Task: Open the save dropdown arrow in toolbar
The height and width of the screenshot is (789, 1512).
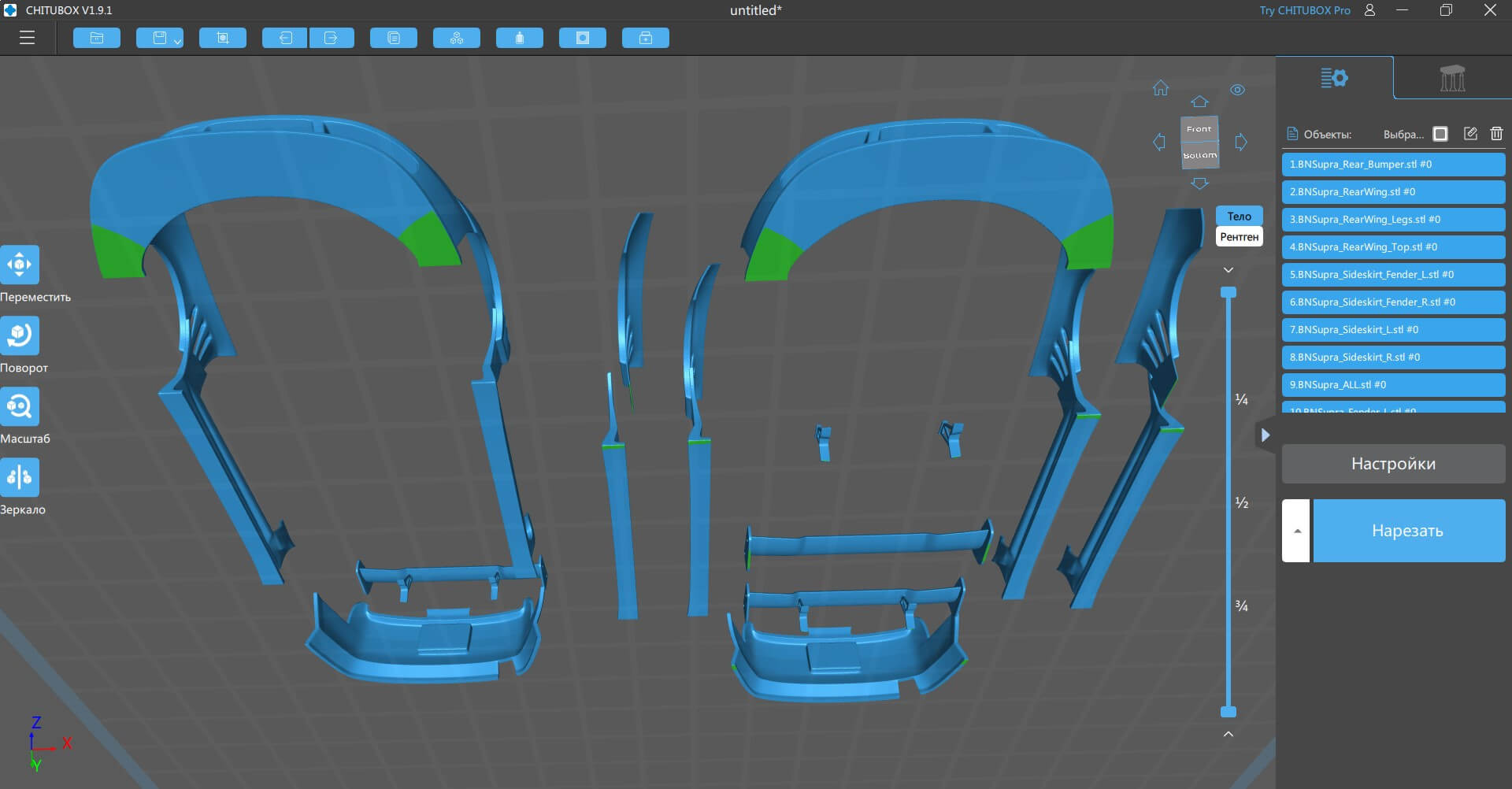Action: pyautogui.click(x=177, y=41)
